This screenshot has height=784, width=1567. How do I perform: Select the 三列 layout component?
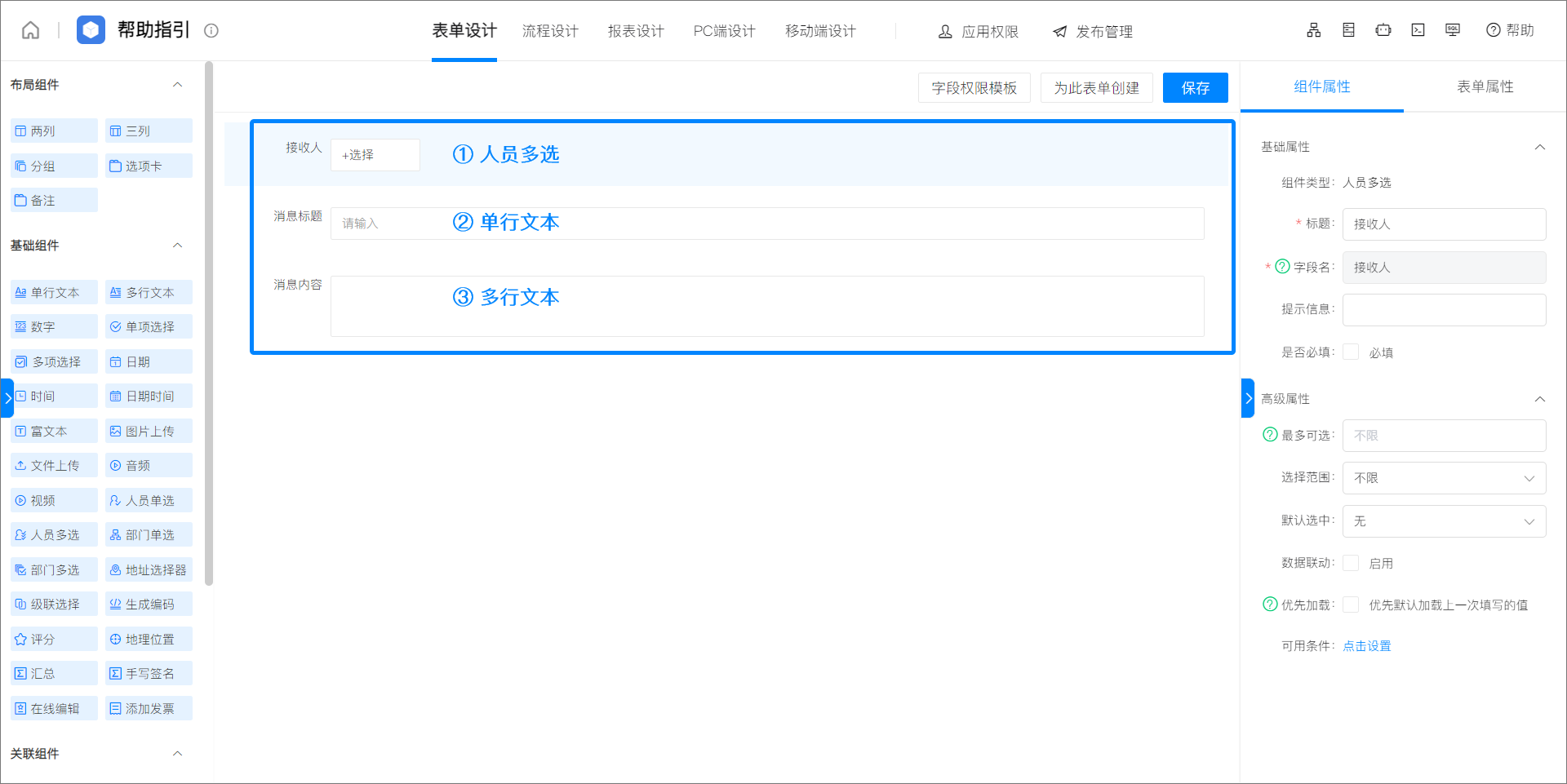point(149,131)
